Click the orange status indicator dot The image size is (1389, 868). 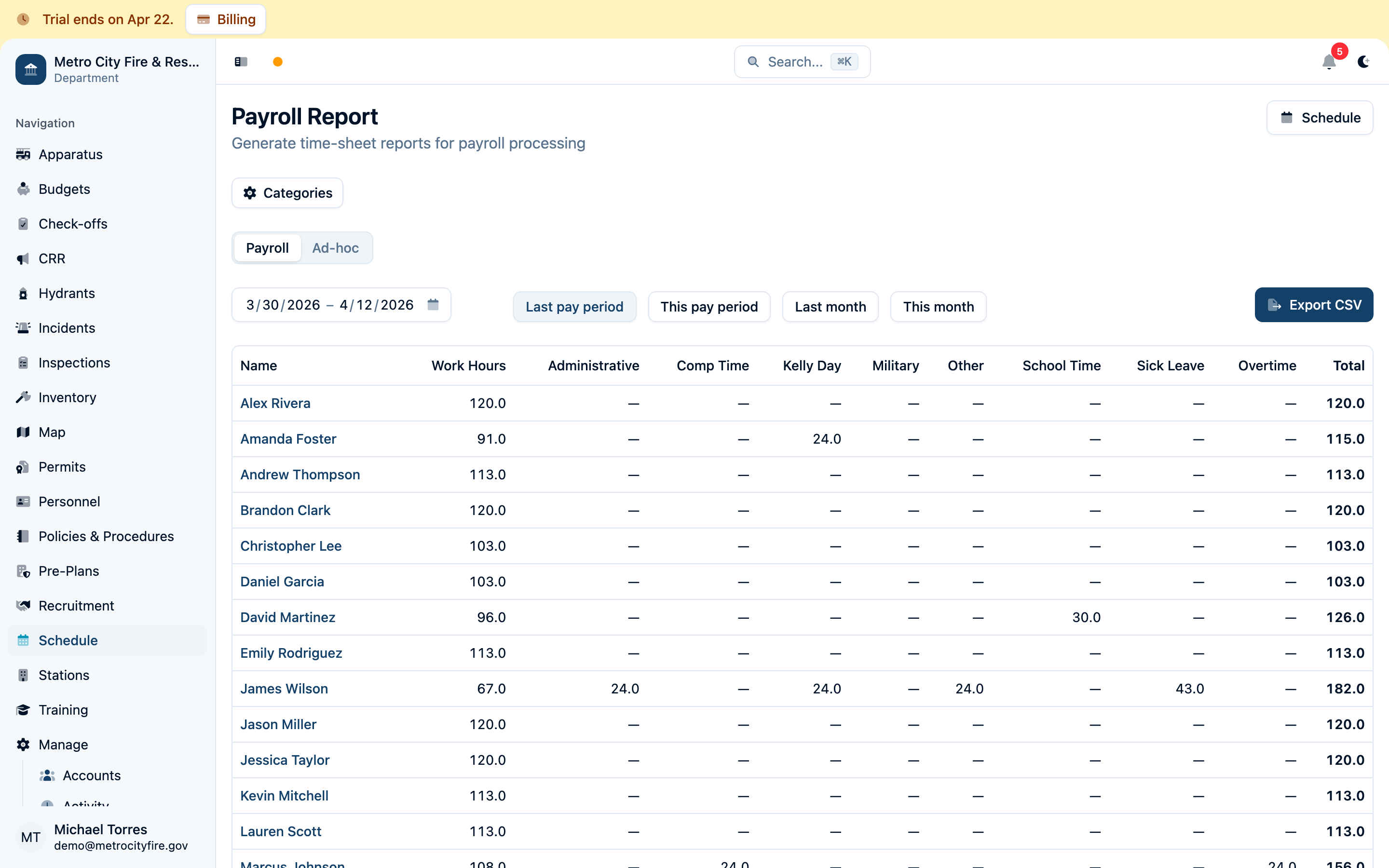click(x=277, y=61)
